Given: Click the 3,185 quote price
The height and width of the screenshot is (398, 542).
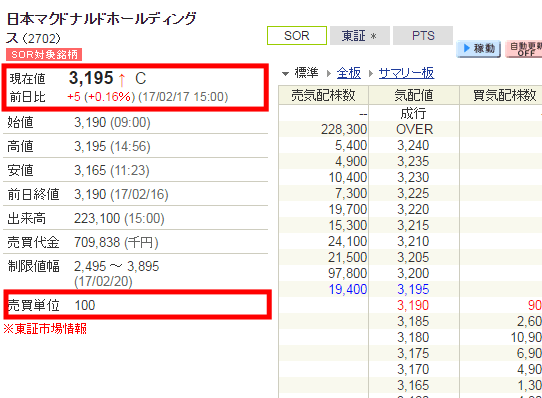Looking at the screenshot, I should (x=413, y=321).
